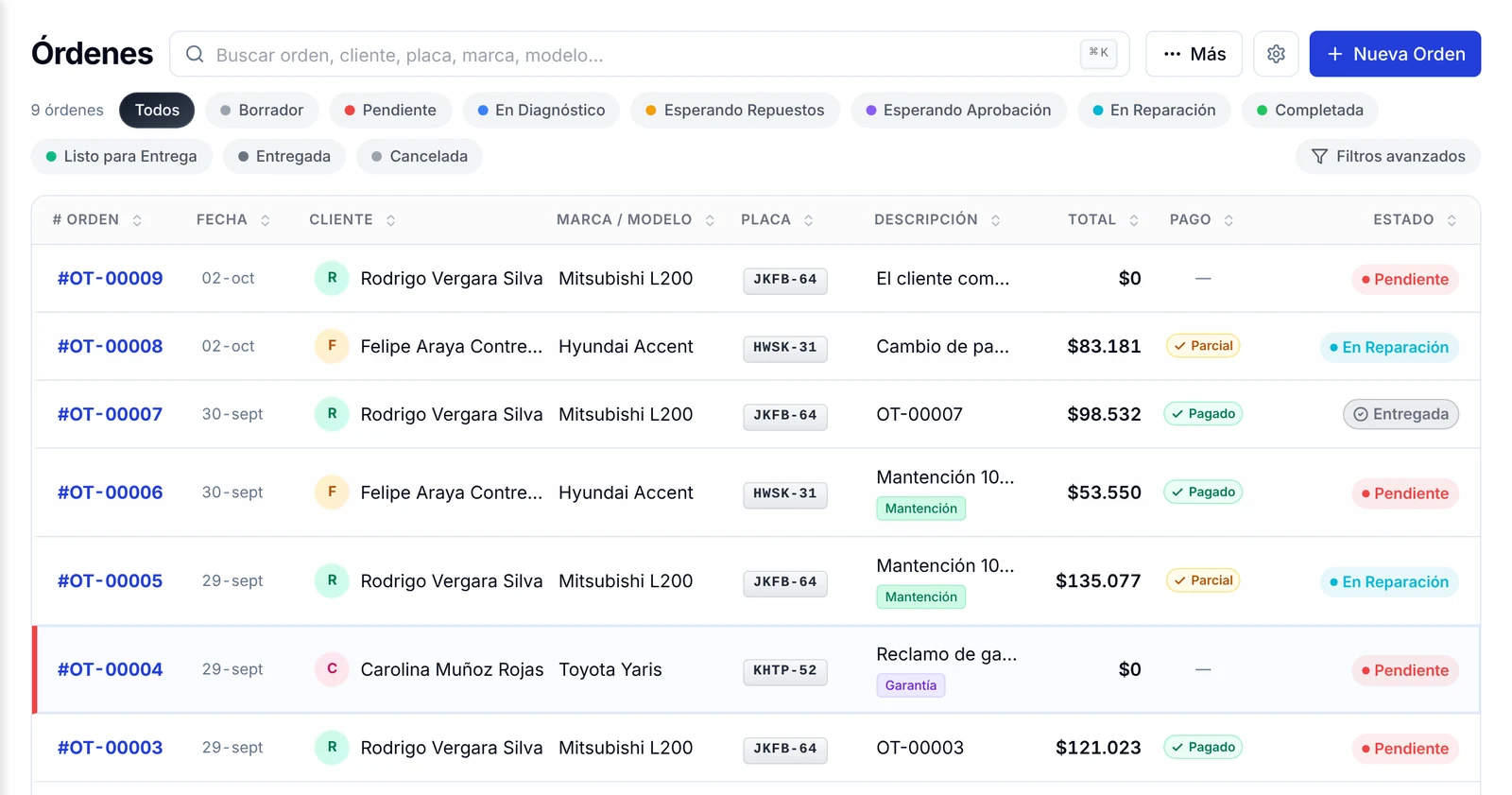Viewport: 1512px width, 795px height.
Task: Select the Todos filter tab
Action: pos(157,110)
